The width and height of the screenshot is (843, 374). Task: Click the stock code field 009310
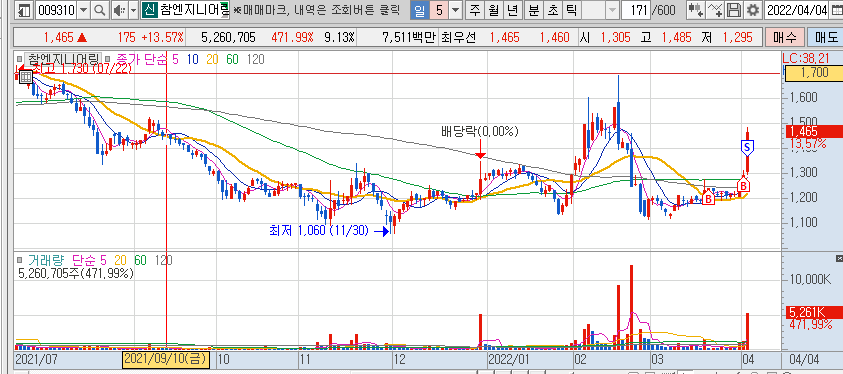55,10
